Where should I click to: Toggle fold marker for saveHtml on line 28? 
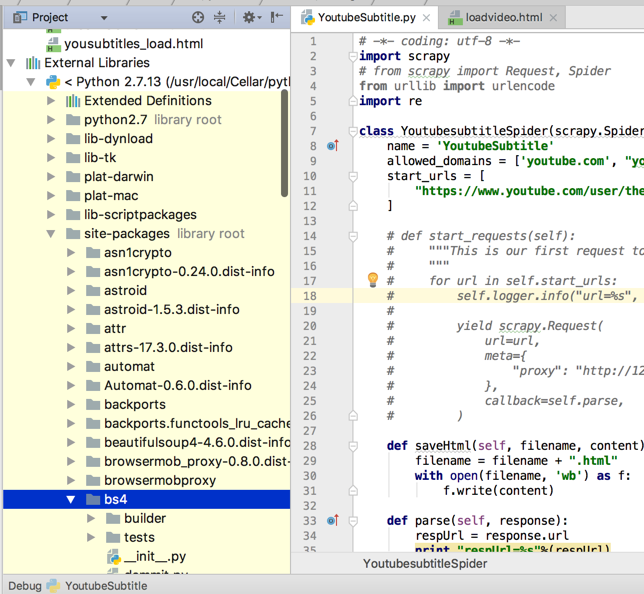[353, 446]
